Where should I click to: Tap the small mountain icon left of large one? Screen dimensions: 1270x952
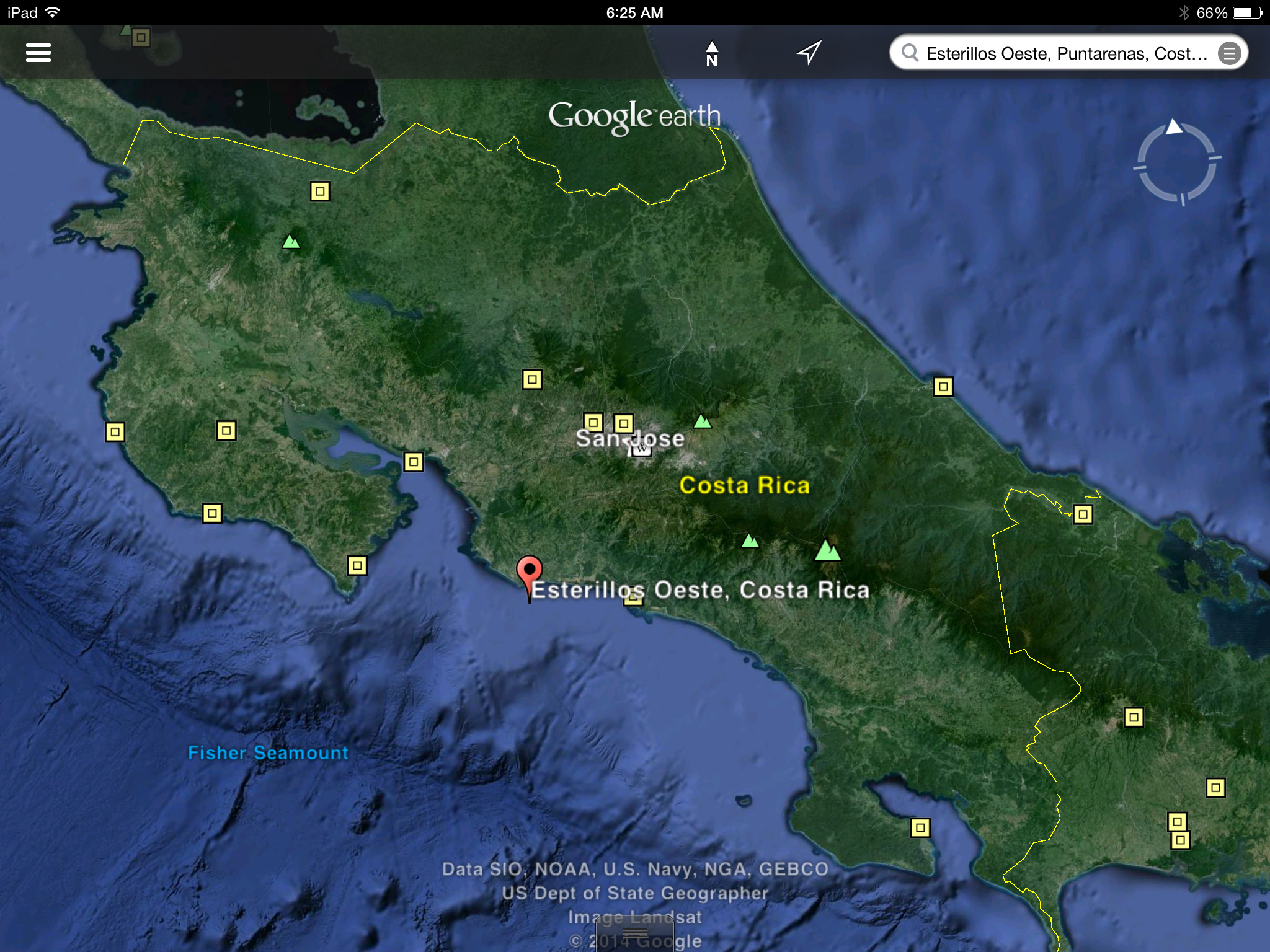(x=750, y=541)
